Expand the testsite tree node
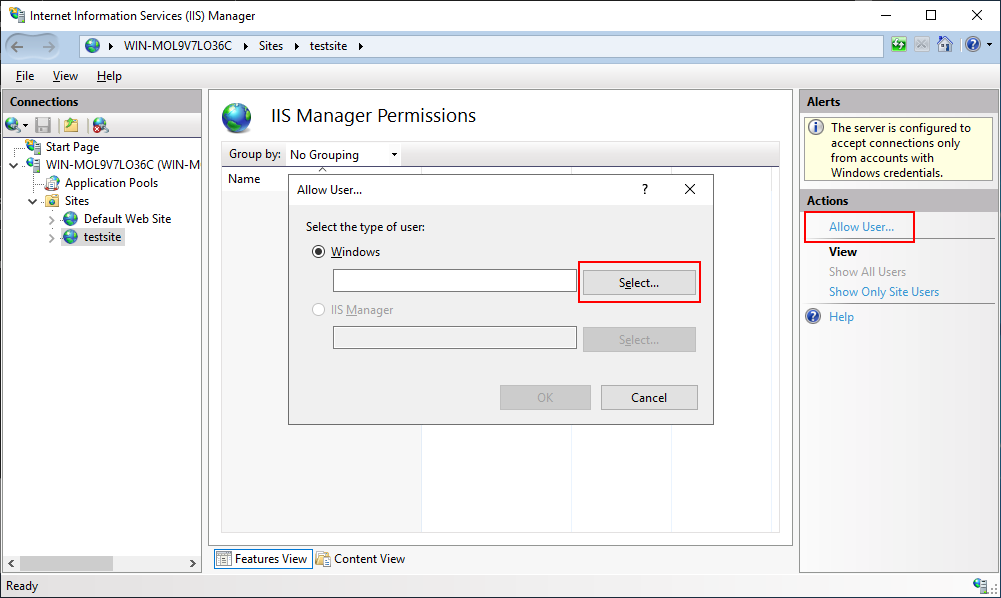 tap(52, 238)
